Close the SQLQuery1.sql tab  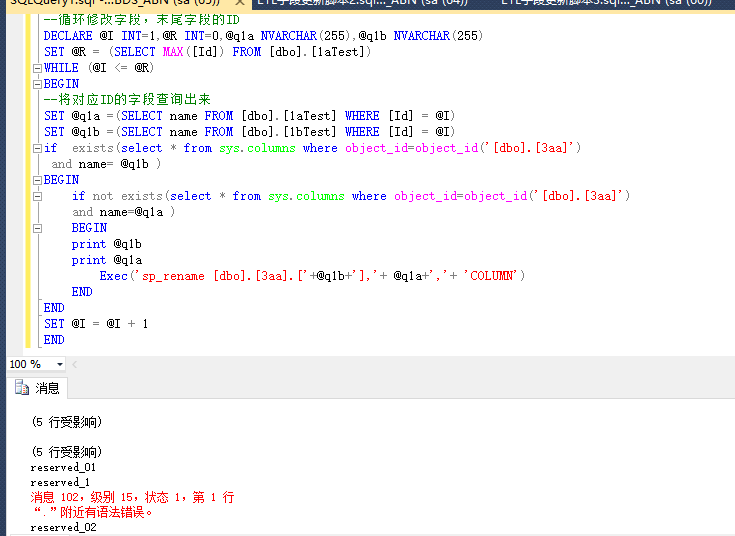click(x=240, y=2)
